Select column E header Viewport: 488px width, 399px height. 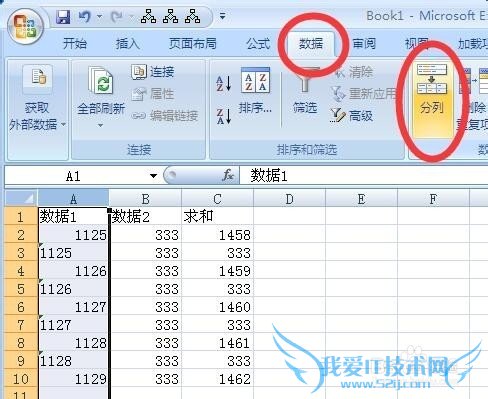click(x=361, y=199)
